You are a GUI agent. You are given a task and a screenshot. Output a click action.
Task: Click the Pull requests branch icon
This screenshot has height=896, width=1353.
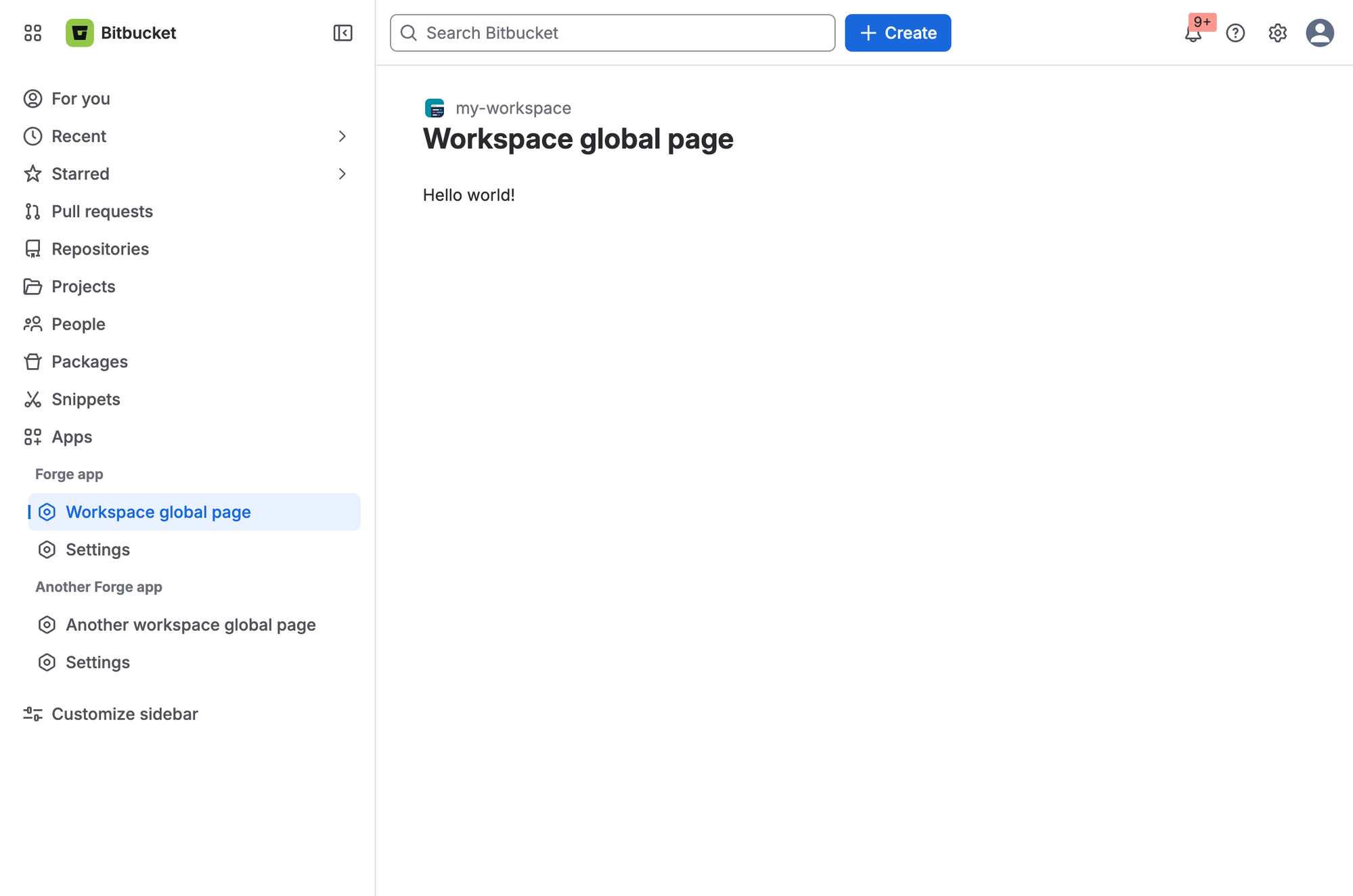32,211
